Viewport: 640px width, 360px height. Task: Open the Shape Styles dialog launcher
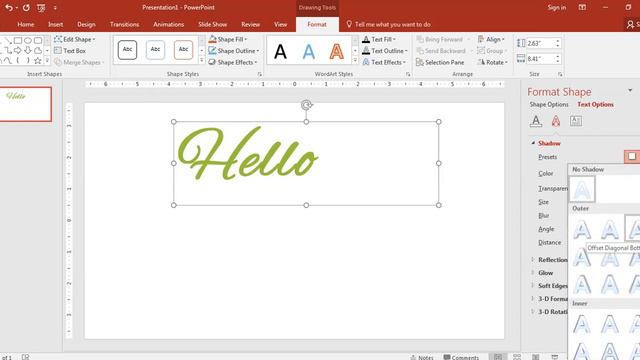click(260, 74)
